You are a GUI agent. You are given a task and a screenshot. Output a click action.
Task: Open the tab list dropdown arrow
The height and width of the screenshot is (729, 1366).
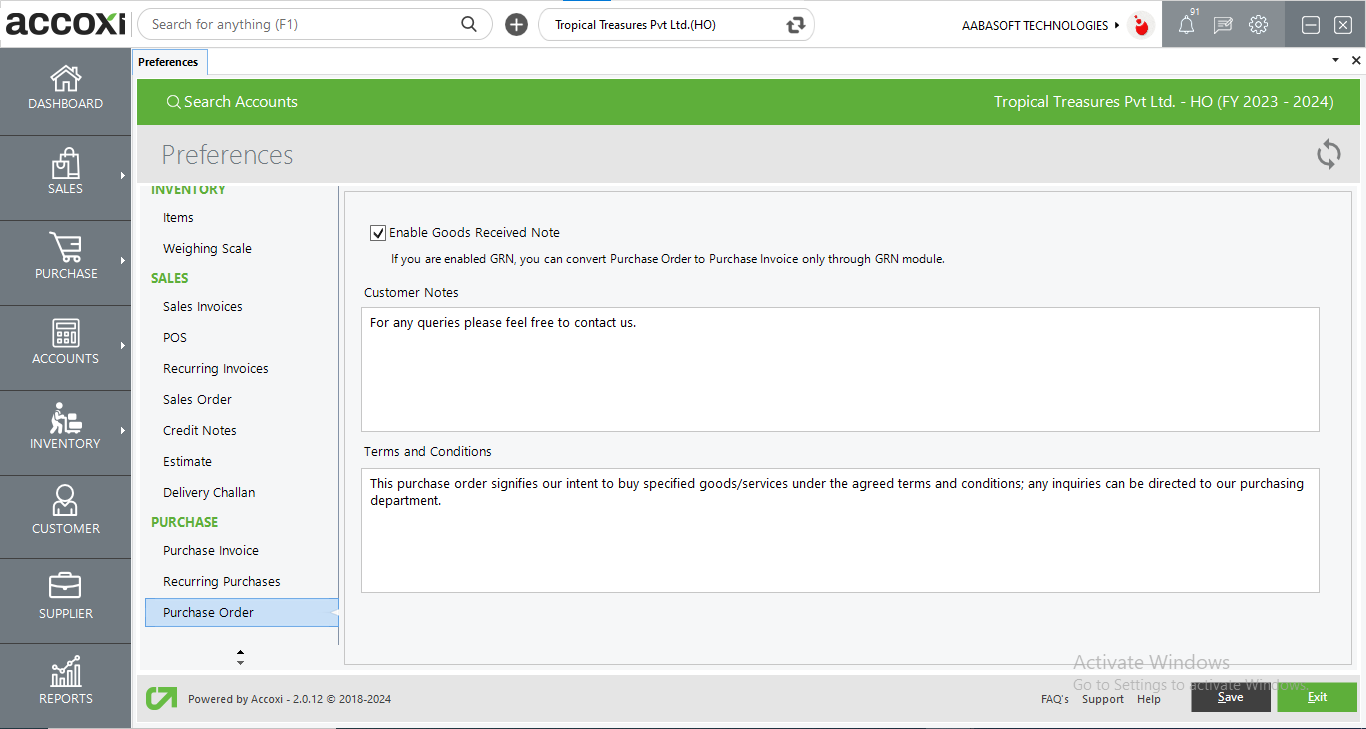click(x=1335, y=61)
